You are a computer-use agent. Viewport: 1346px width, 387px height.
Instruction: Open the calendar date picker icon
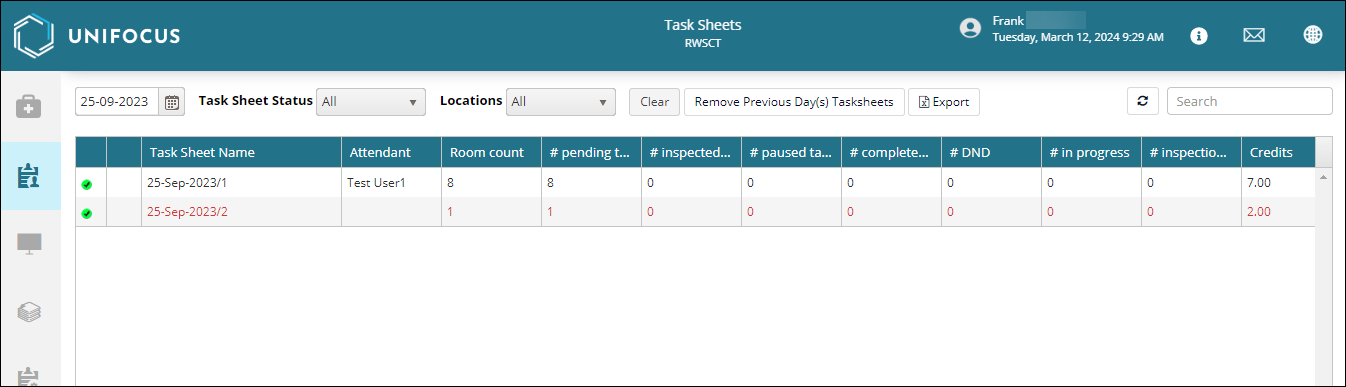pyautogui.click(x=172, y=102)
